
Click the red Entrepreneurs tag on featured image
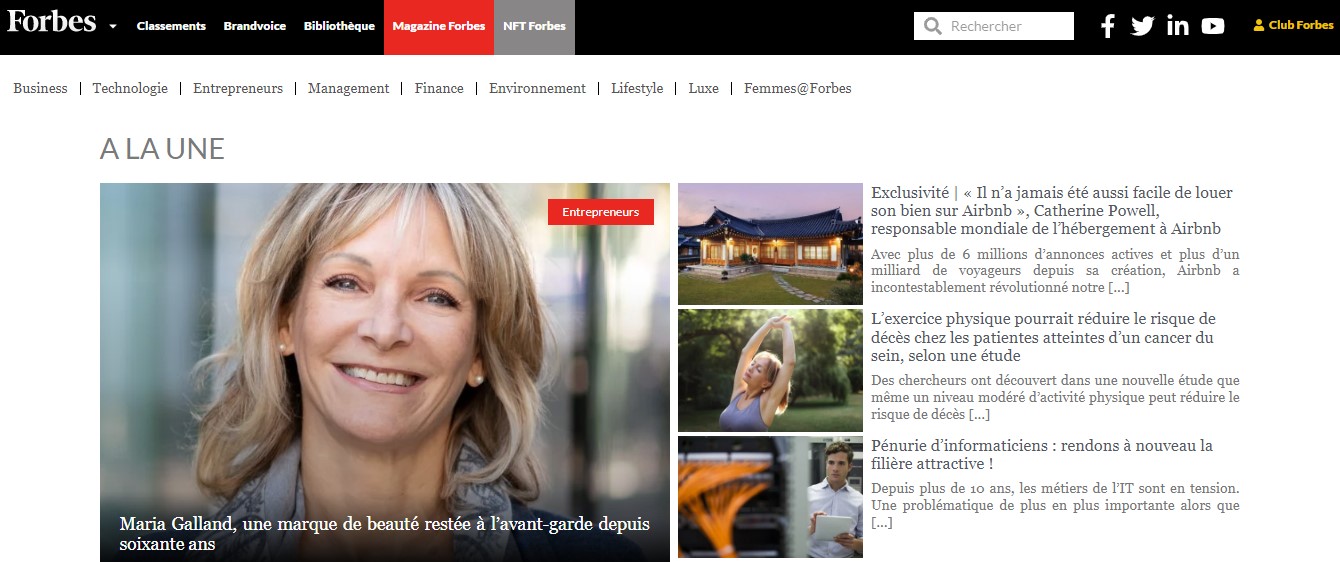600,212
